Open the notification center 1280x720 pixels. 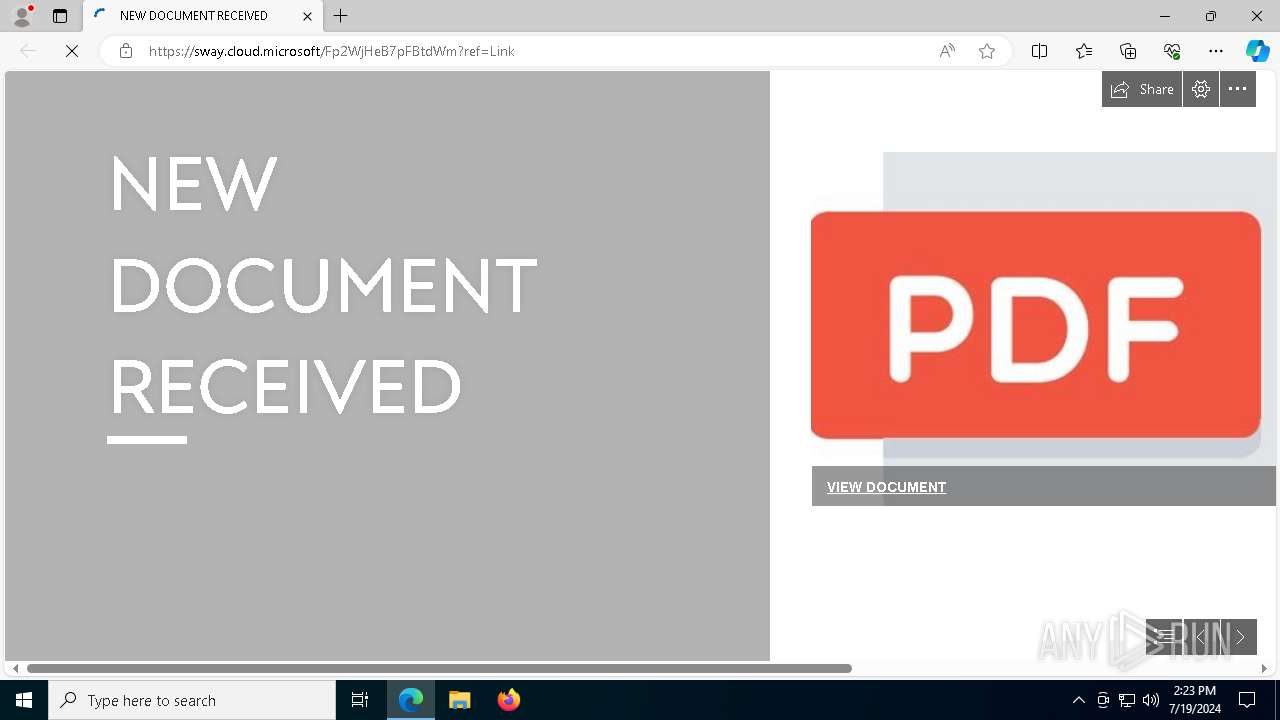[1247, 700]
